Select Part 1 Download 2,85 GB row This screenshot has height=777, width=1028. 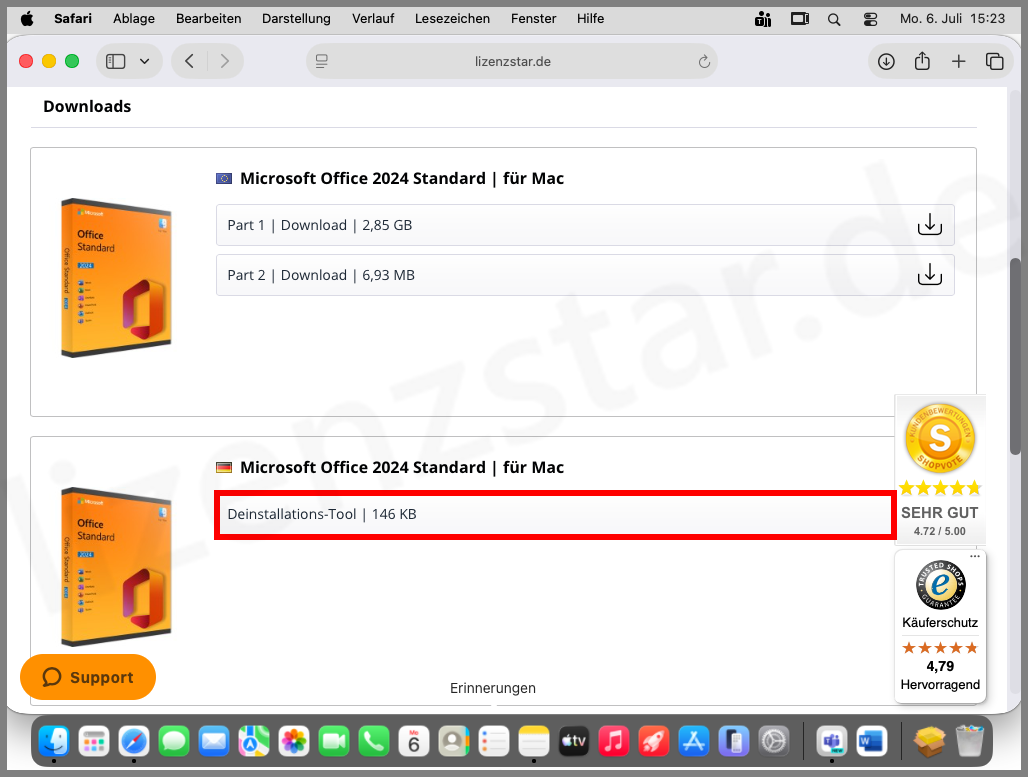[585, 225]
